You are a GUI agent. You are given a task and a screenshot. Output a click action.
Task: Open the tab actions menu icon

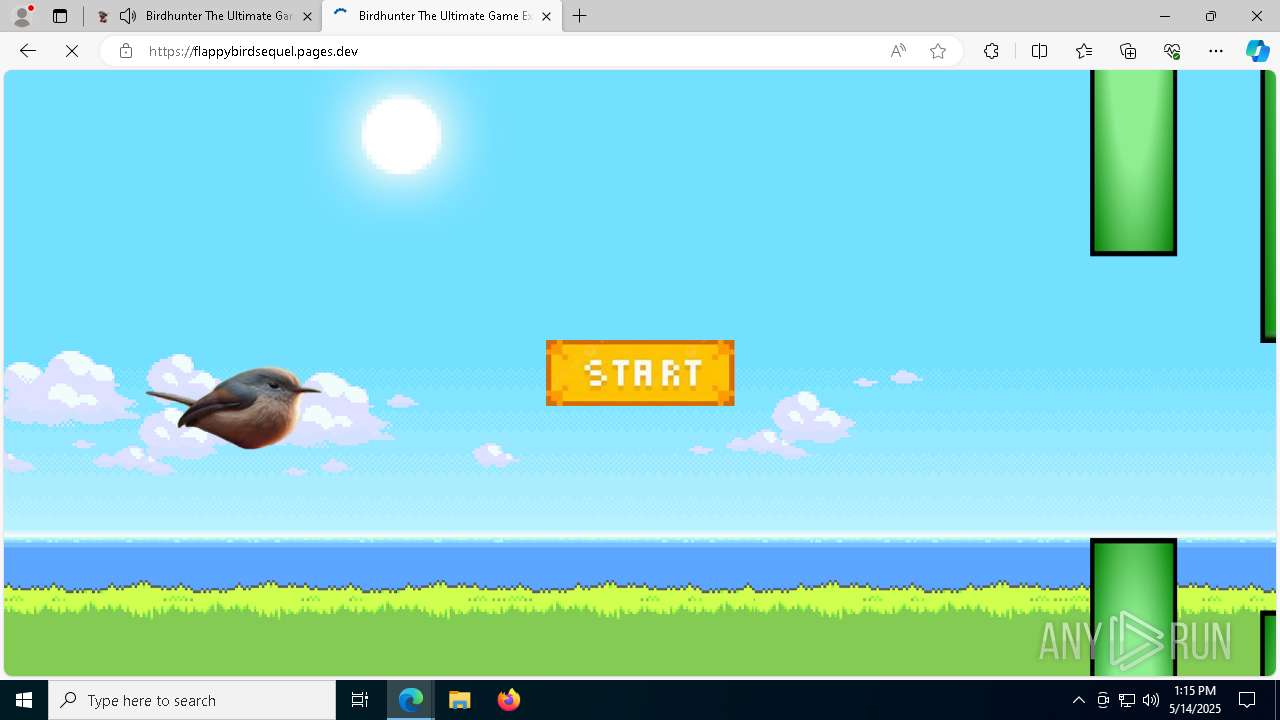click(x=60, y=16)
